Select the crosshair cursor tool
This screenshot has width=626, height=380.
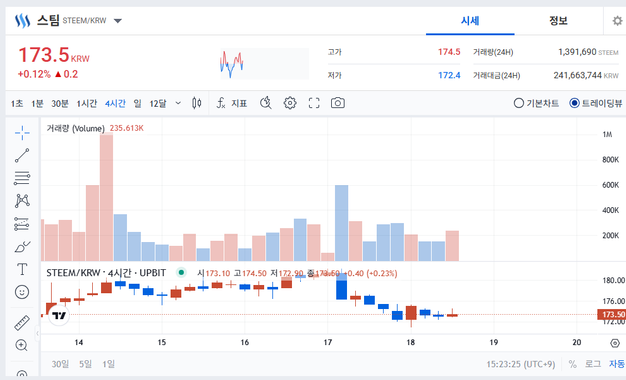coord(22,133)
